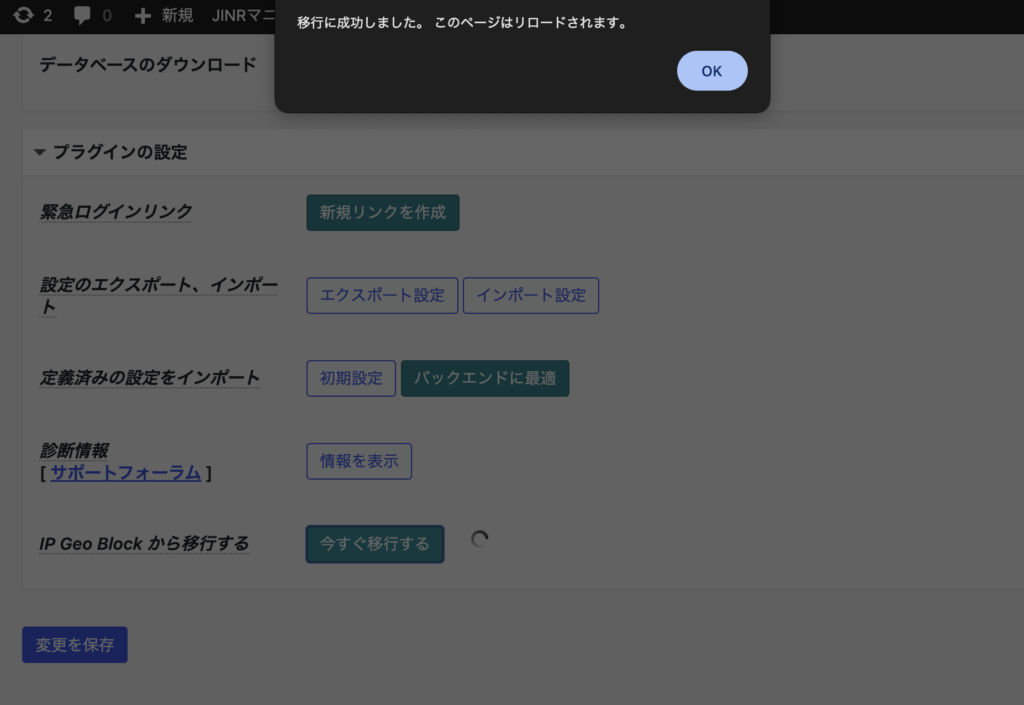The height and width of the screenshot is (705, 1024).
Task: Save settings with 変更を保存 button
Action: (75, 645)
